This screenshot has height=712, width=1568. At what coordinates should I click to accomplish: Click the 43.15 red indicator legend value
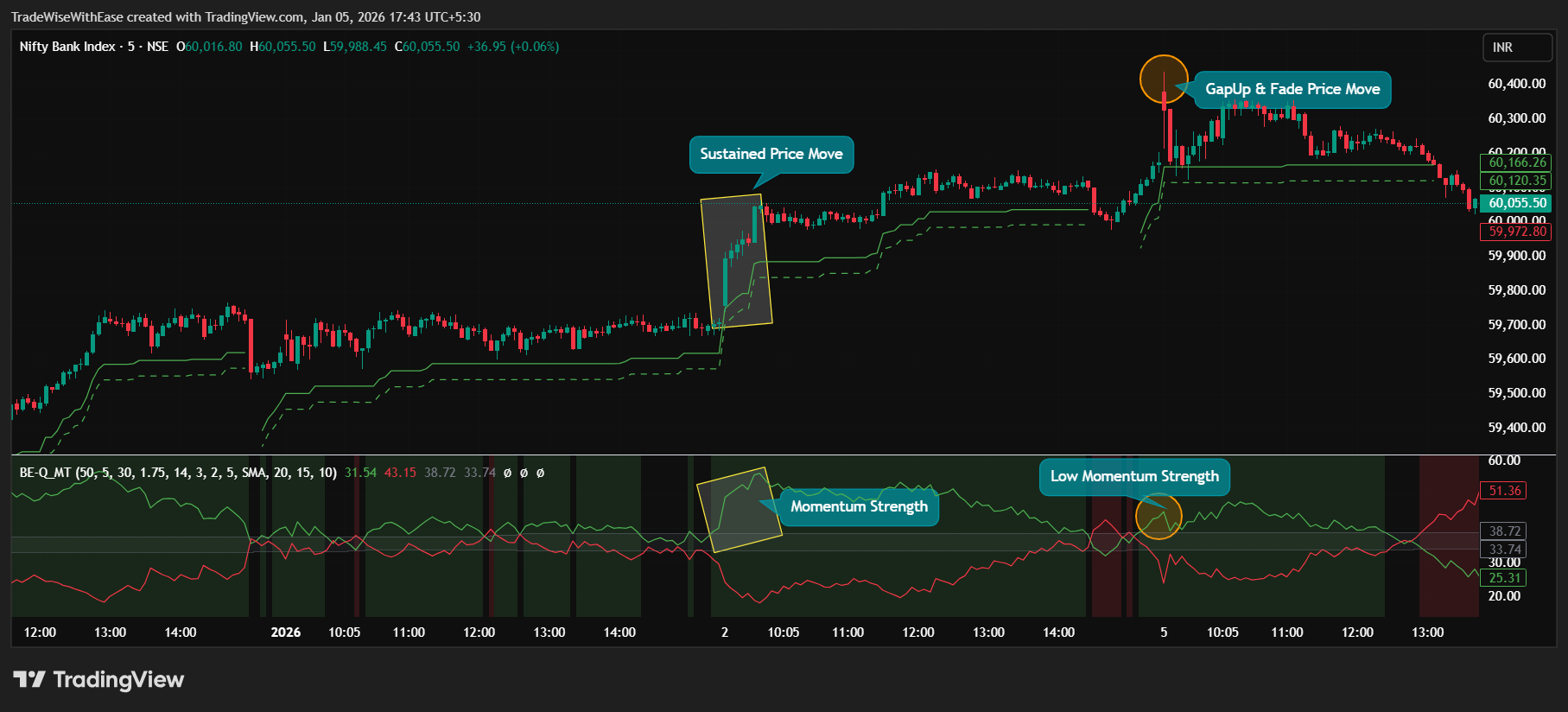click(400, 473)
